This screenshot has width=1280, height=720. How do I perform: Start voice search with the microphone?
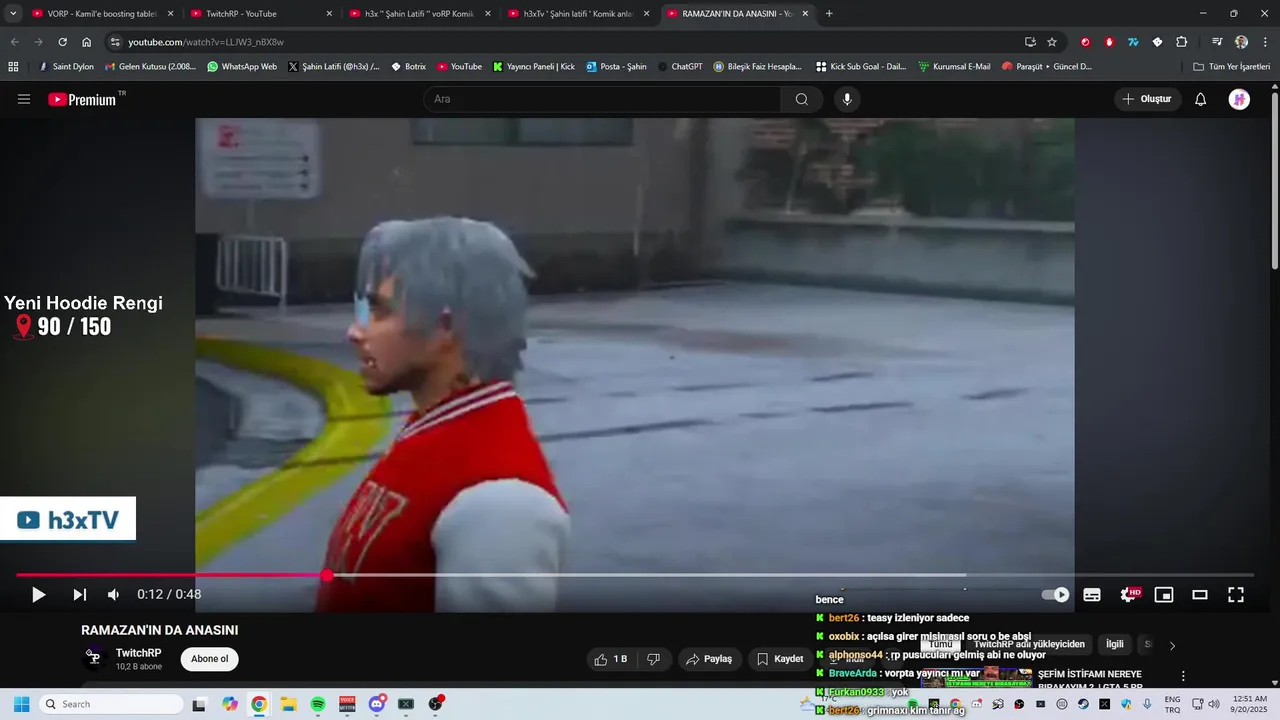(x=847, y=99)
